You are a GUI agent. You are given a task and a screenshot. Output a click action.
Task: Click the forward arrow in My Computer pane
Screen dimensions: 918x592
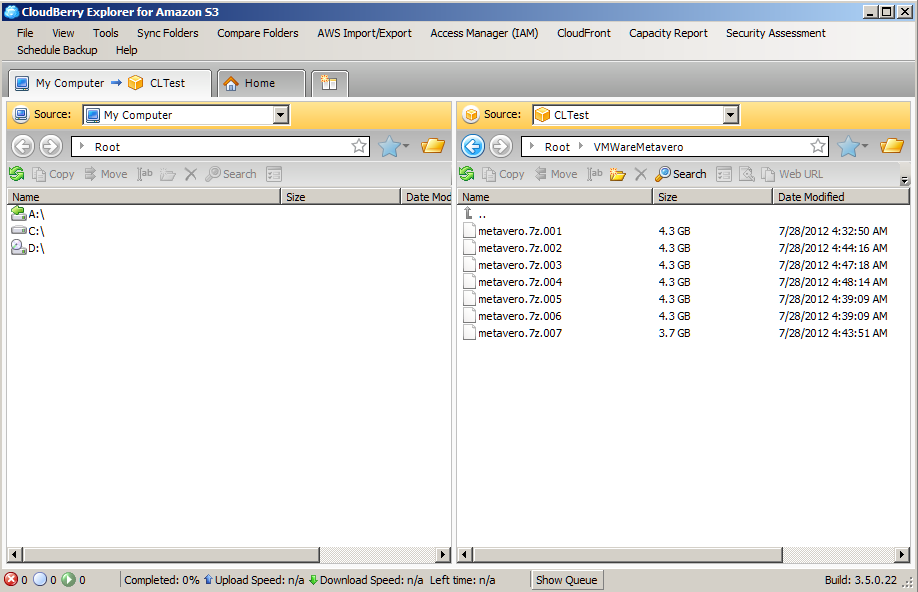click(x=51, y=146)
